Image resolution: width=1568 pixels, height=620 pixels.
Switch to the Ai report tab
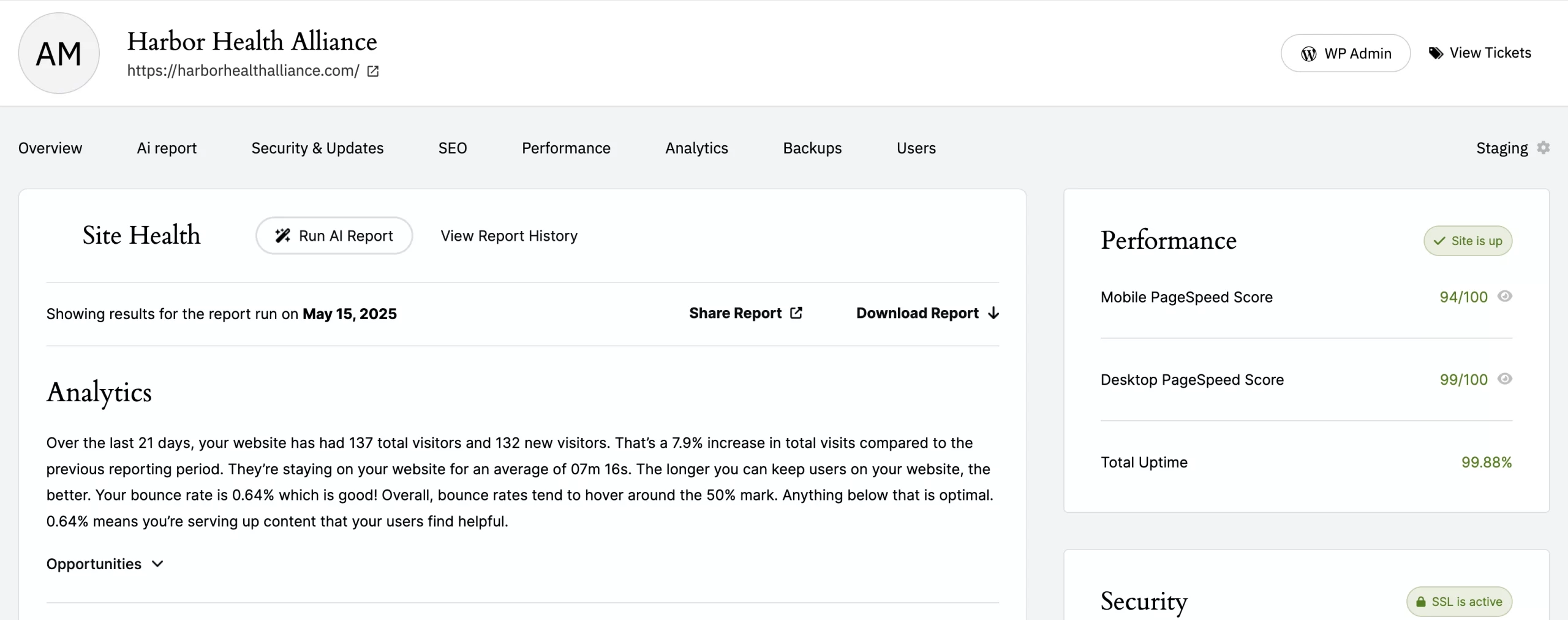tap(167, 148)
